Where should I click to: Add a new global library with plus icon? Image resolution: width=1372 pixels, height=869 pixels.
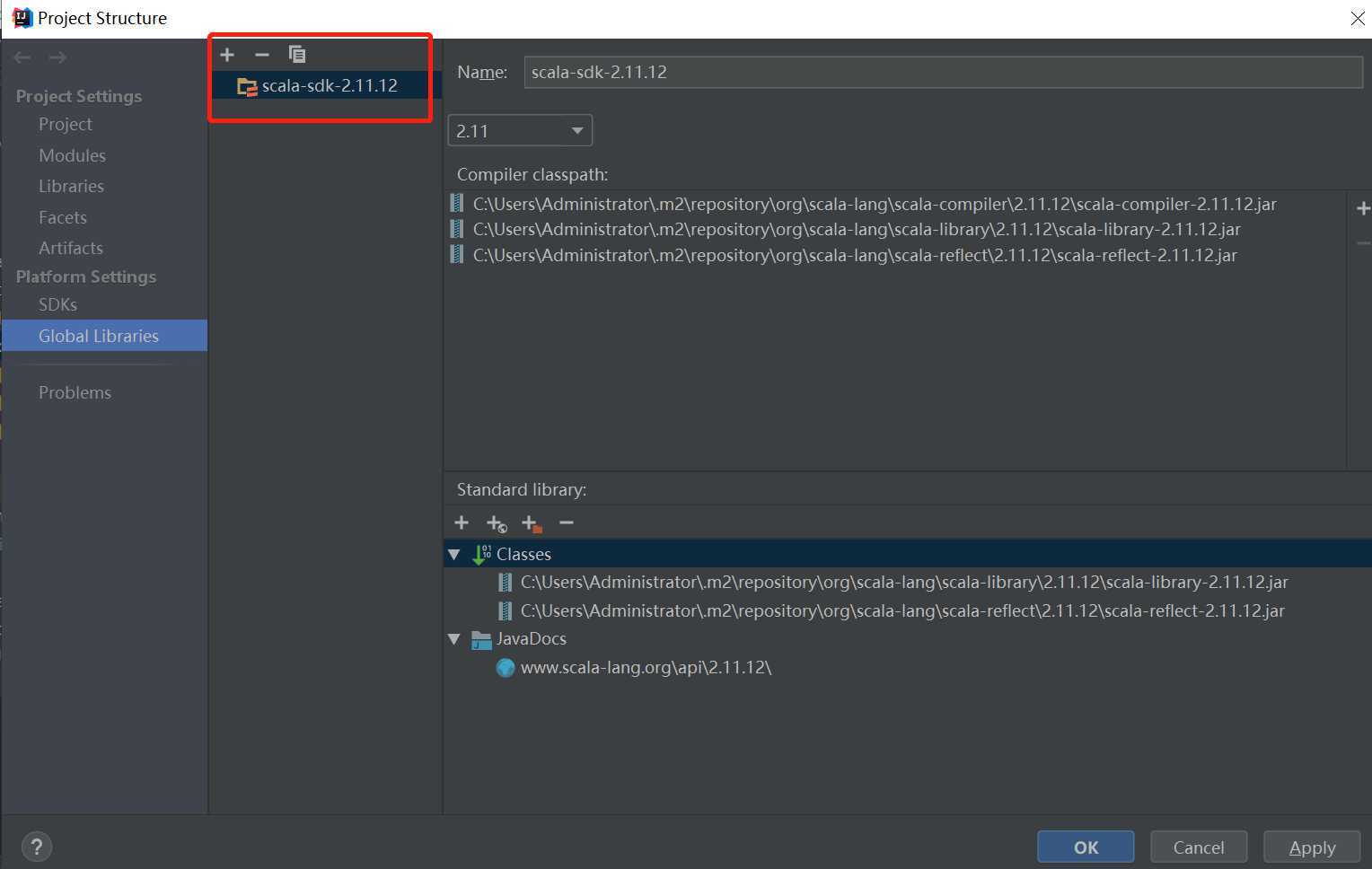click(227, 55)
